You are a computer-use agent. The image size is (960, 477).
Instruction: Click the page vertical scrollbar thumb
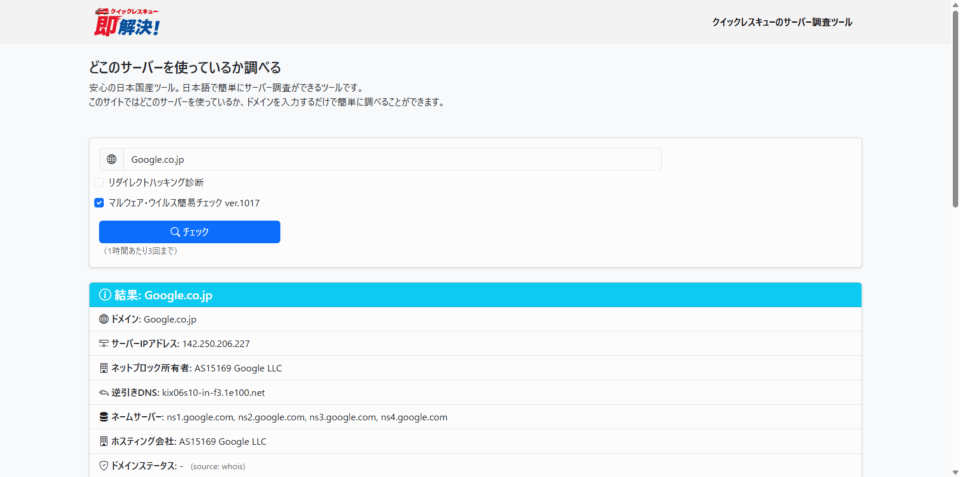(955, 109)
